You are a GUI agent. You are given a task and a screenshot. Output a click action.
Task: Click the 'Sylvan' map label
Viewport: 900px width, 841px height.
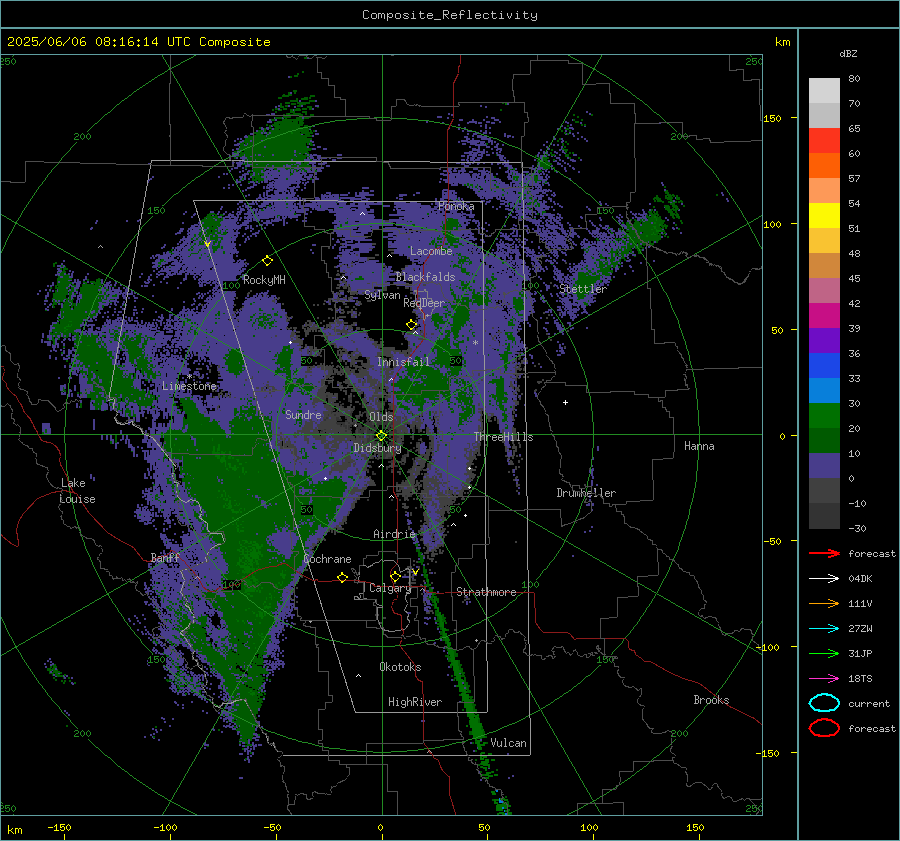pos(382,295)
